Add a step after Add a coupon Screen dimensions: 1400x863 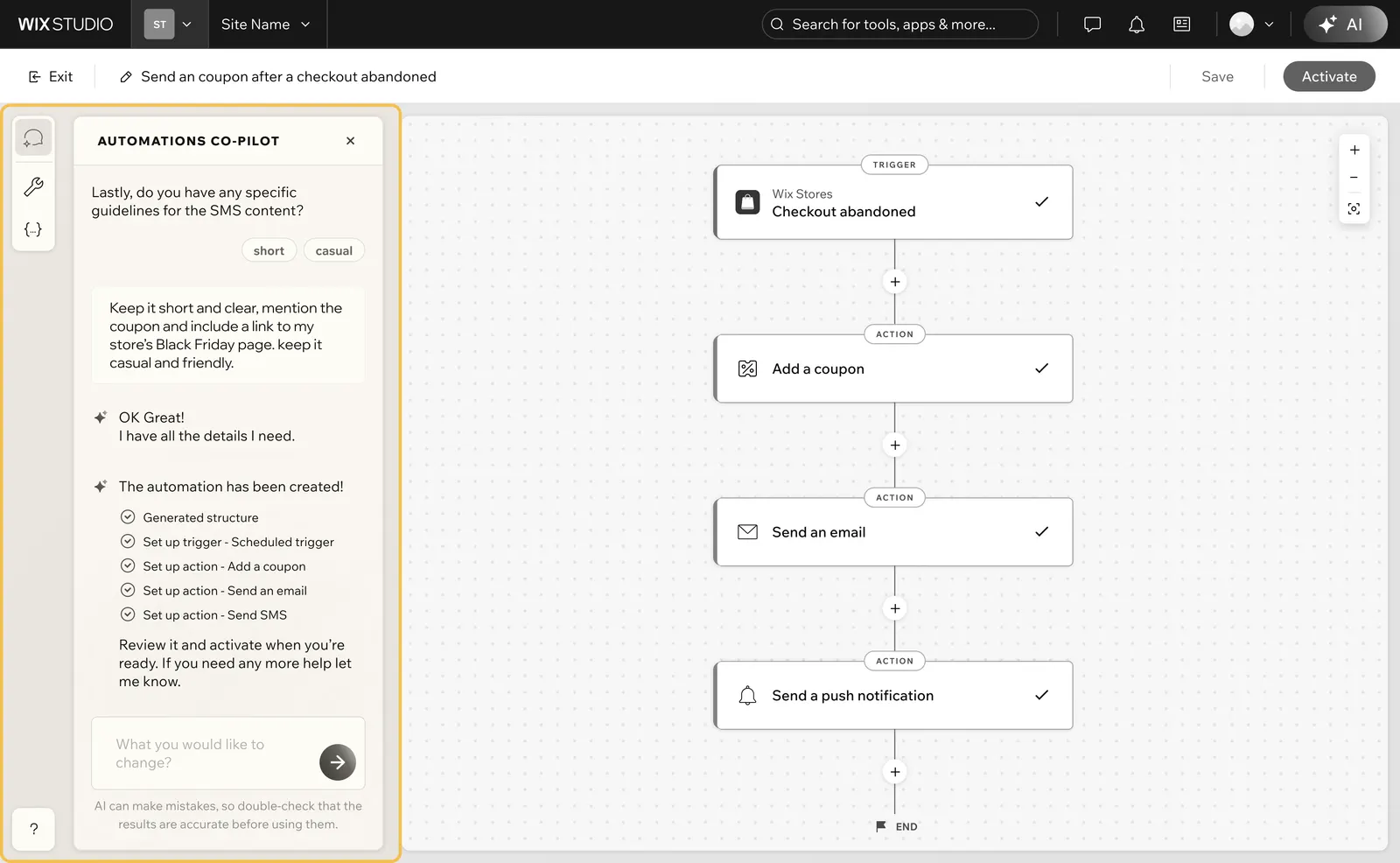pyautogui.click(x=895, y=446)
